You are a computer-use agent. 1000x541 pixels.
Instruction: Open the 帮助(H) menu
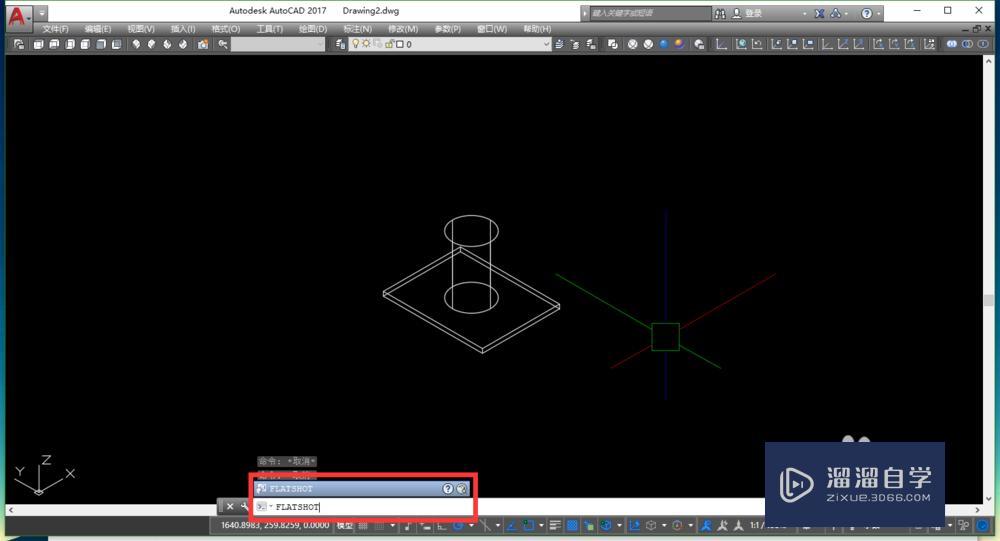537,29
